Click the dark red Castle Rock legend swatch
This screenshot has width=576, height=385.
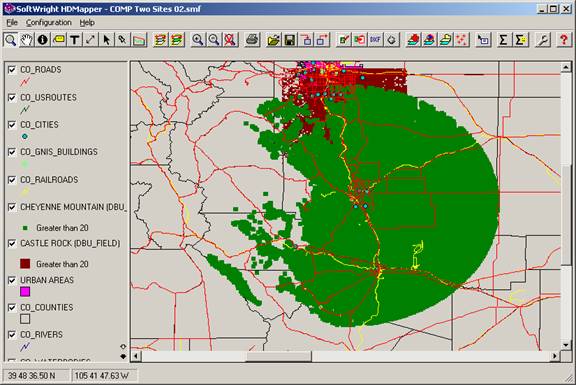point(25,264)
